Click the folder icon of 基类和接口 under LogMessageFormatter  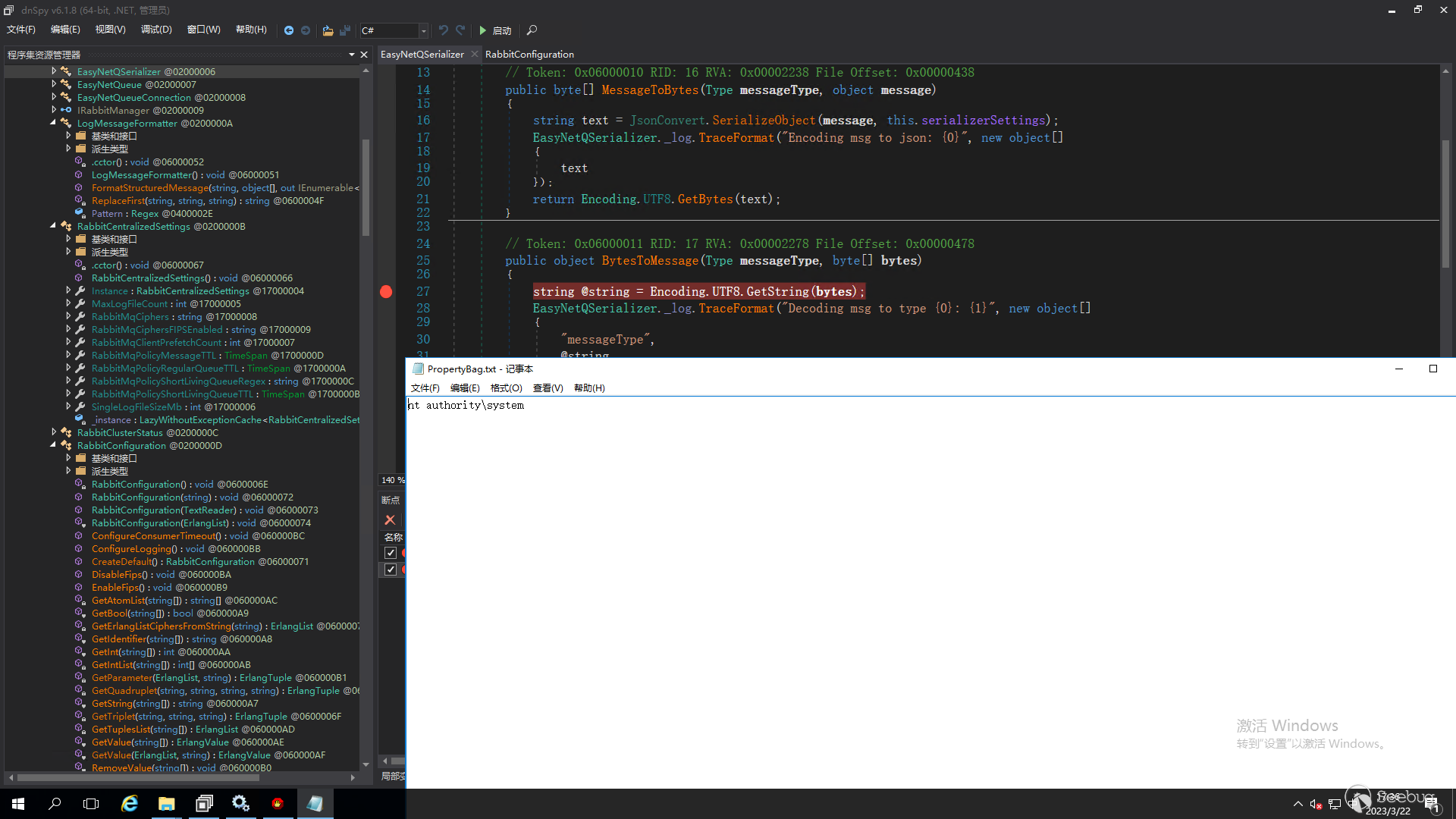click(x=80, y=136)
